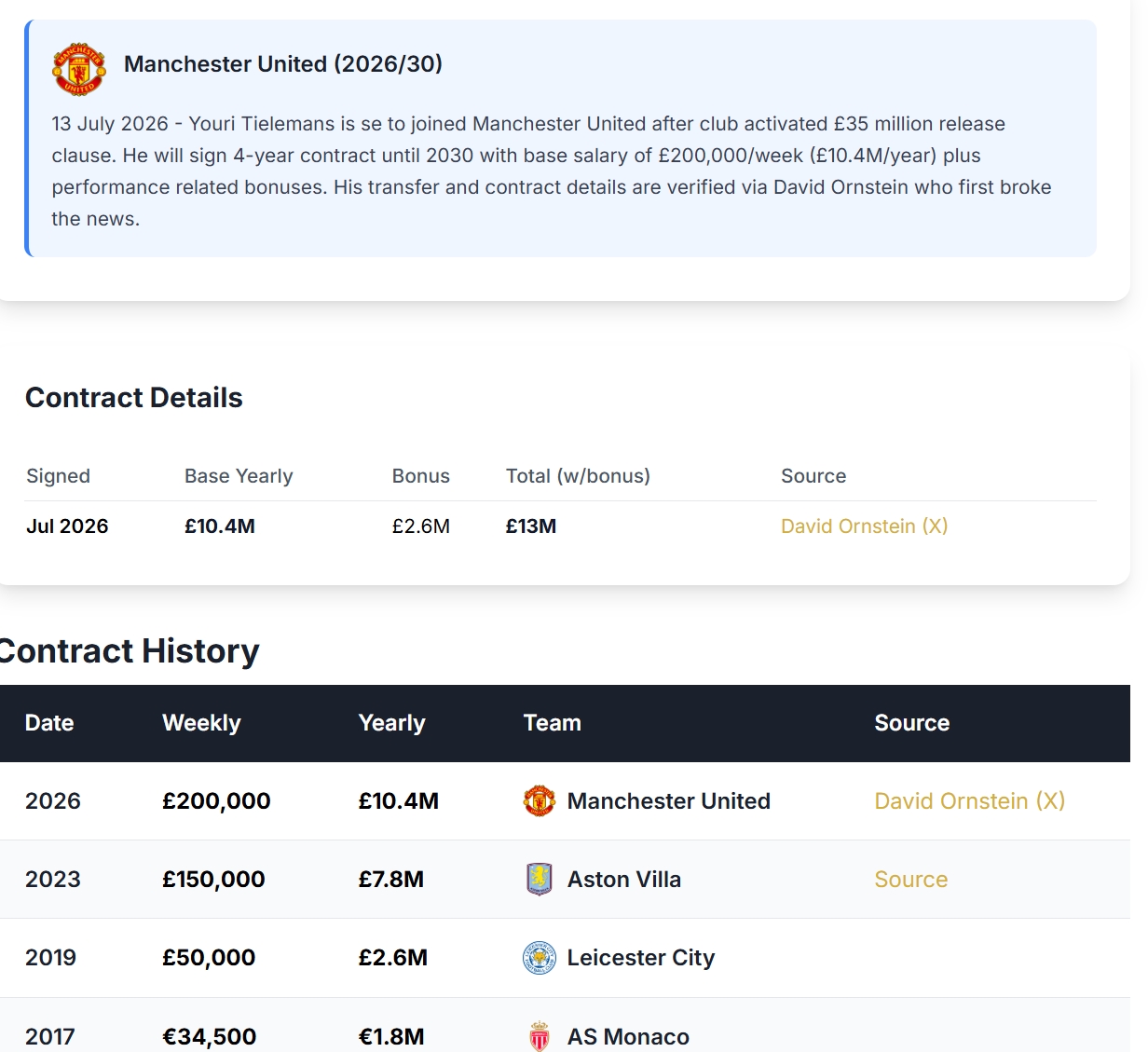Click the Leicester City team name

tap(640, 958)
